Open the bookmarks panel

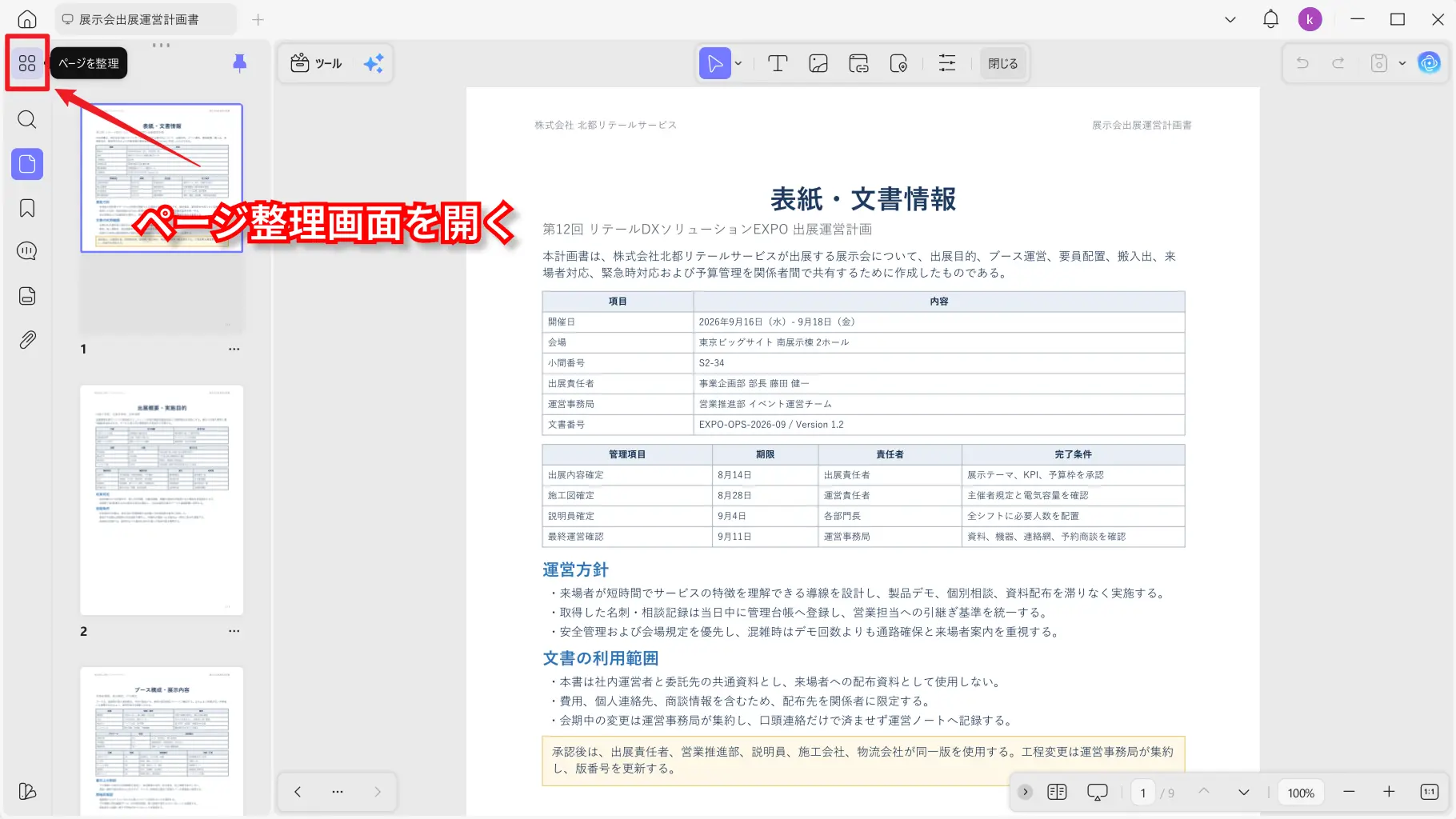click(27, 208)
